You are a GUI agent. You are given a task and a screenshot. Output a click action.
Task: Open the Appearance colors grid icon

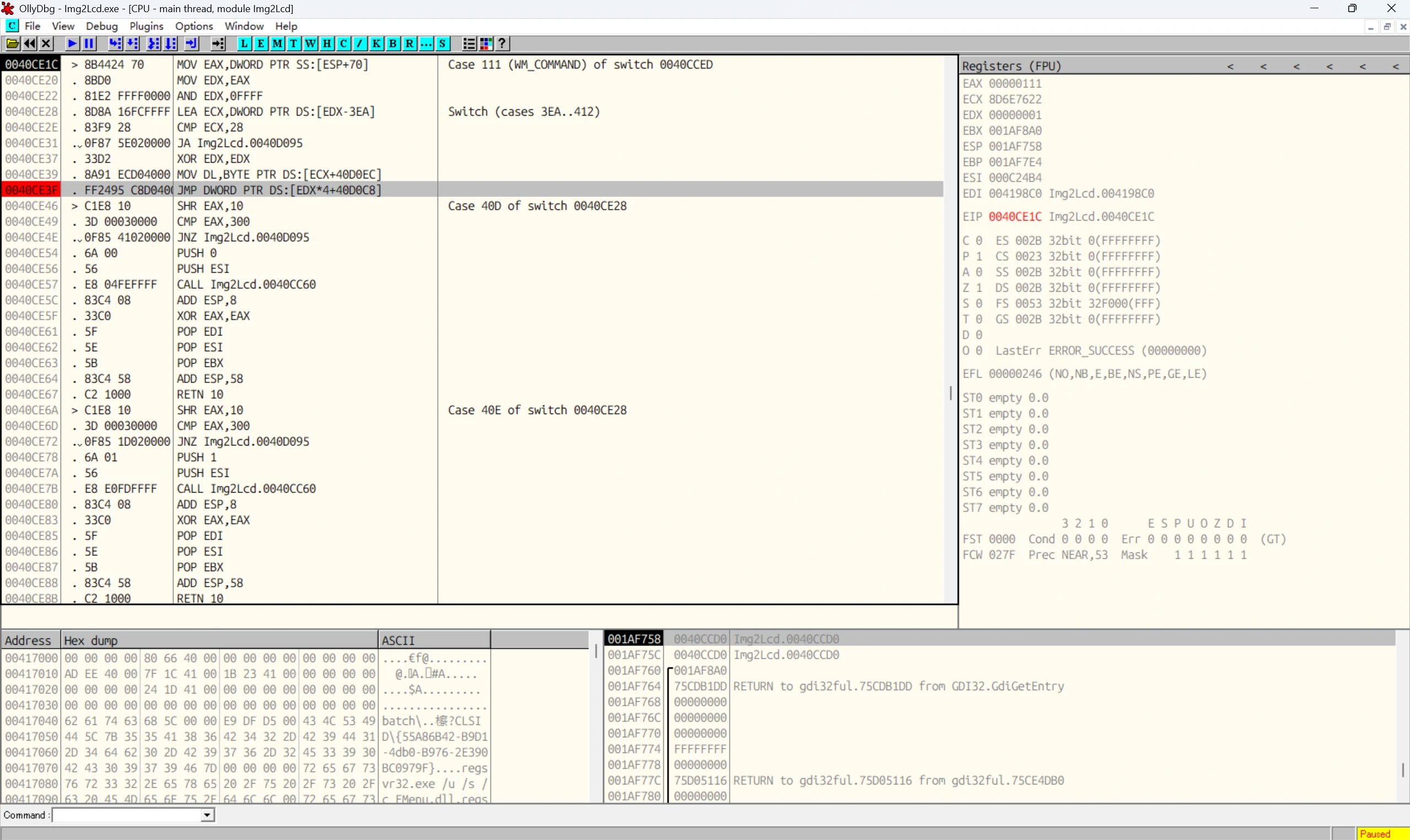pyautogui.click(x=486, y=44)
